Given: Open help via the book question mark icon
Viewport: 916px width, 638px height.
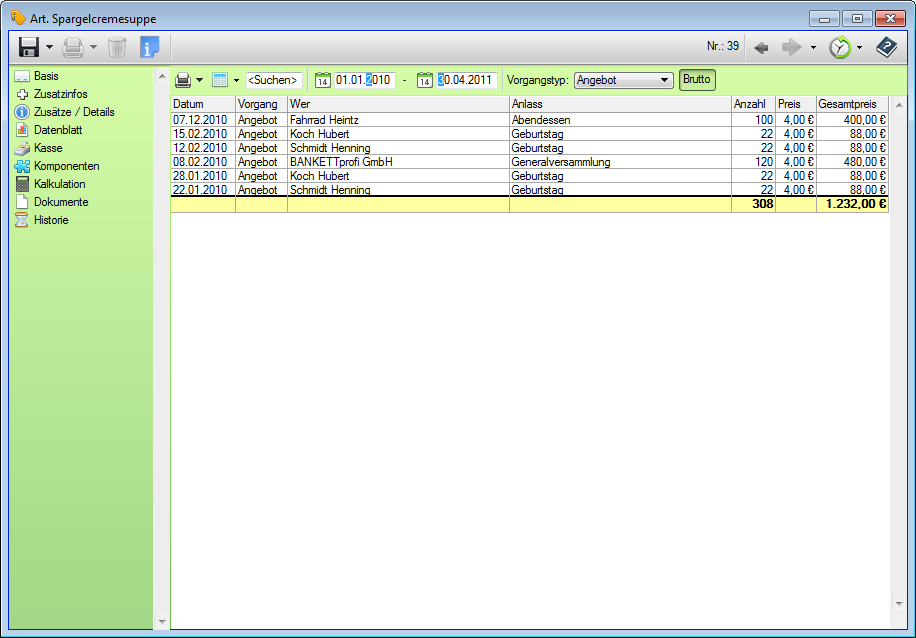Looking at the screenshot, I should click(x=886, y=47).
